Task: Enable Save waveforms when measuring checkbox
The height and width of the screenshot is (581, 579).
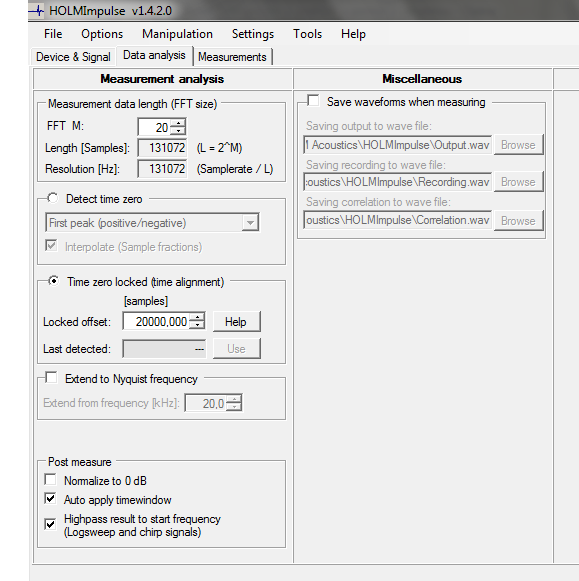Action: tap(313, 100)
